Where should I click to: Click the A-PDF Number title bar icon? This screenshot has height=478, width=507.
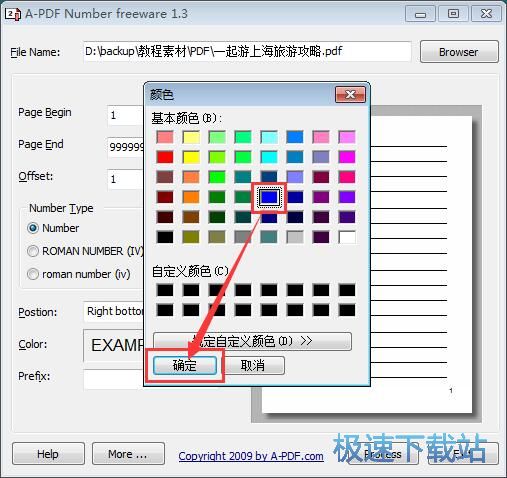13,14
